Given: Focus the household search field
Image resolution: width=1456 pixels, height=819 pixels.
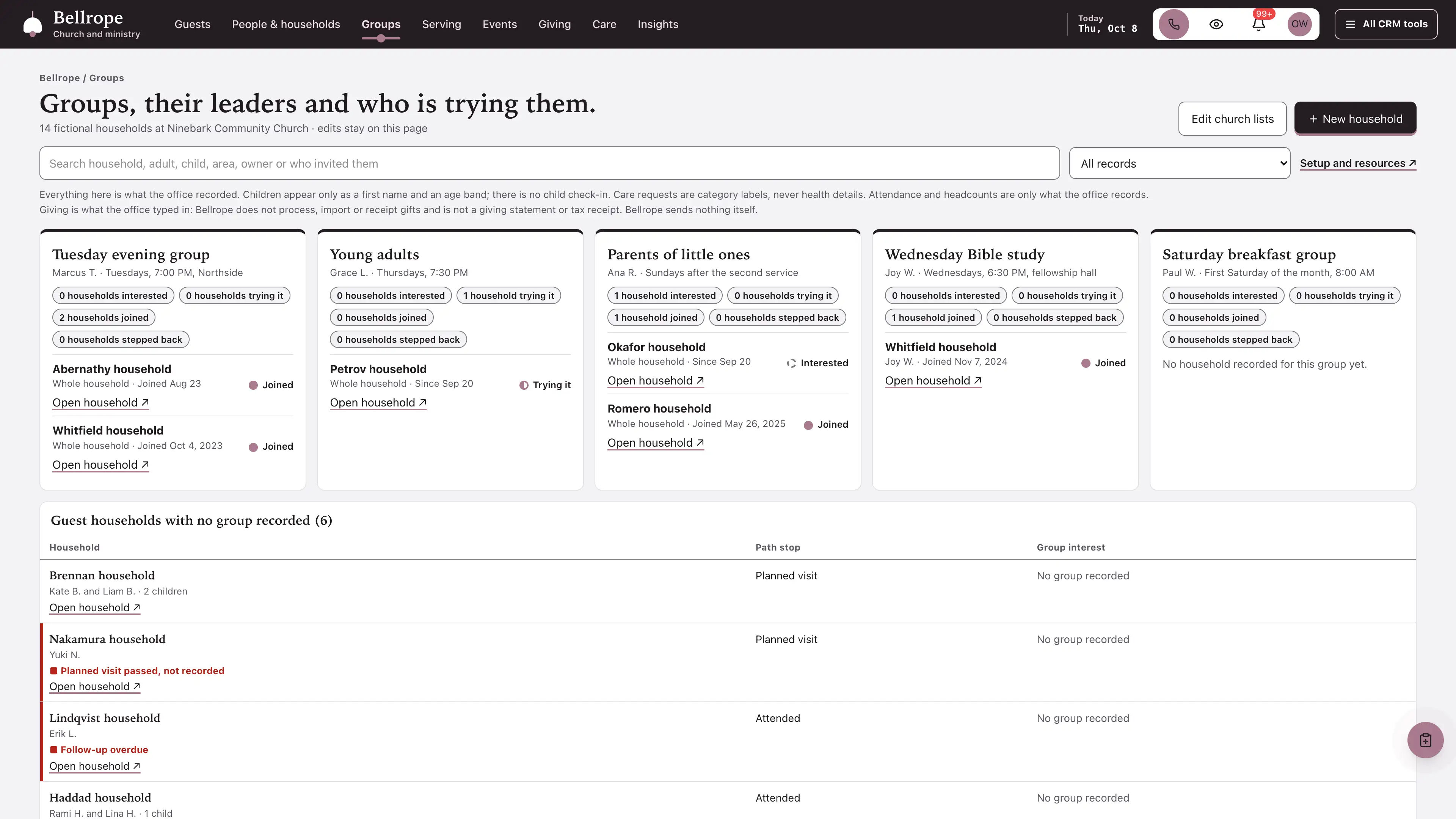Looking at the screenshot, I should tap(549, 163).
